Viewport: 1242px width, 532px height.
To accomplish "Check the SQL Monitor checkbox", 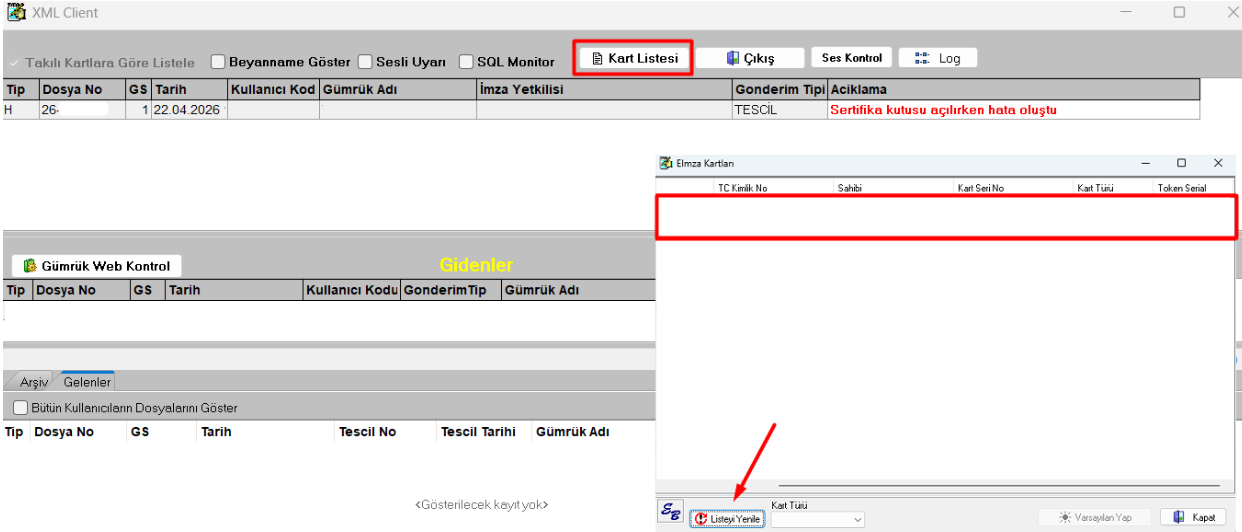I will pyautogui.click(x=466, y=62).
